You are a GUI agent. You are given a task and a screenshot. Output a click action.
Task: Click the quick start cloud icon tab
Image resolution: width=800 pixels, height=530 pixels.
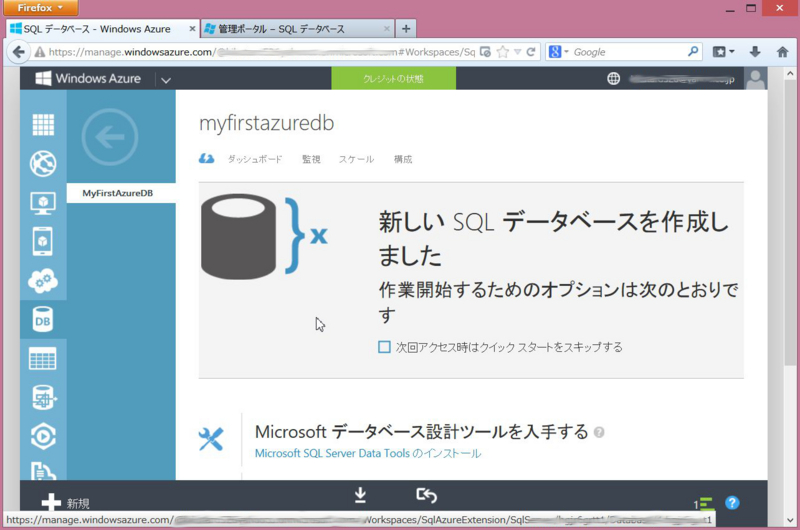[207, 159]
